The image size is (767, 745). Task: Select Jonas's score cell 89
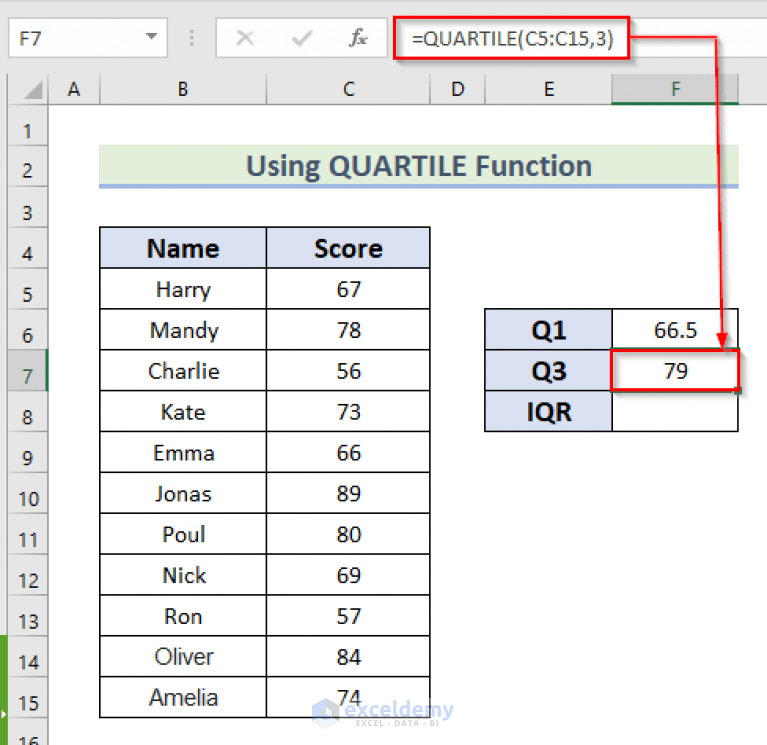(x=348, y=493)
